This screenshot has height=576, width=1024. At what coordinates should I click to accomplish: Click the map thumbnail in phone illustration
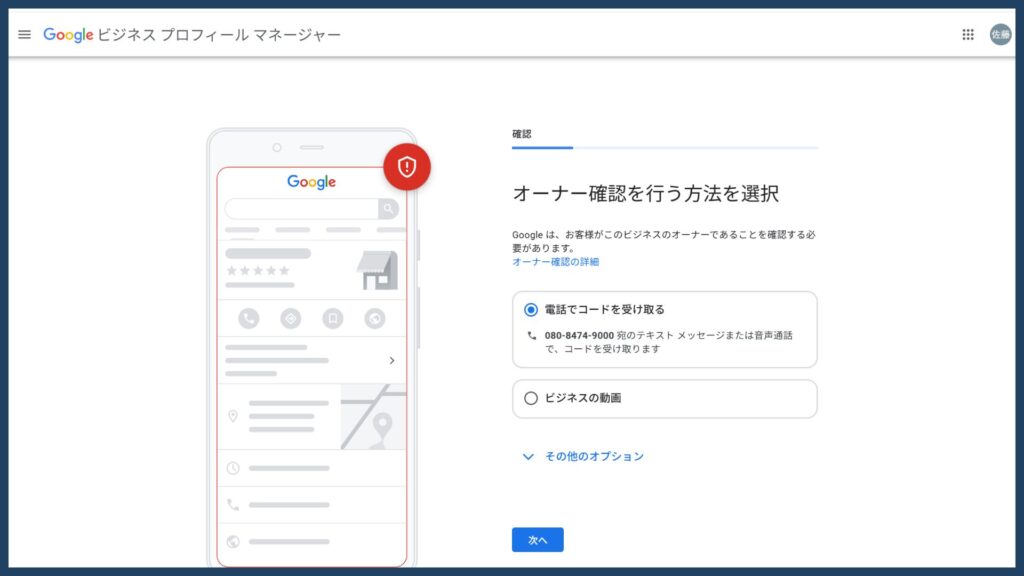[x=373, y=417]
